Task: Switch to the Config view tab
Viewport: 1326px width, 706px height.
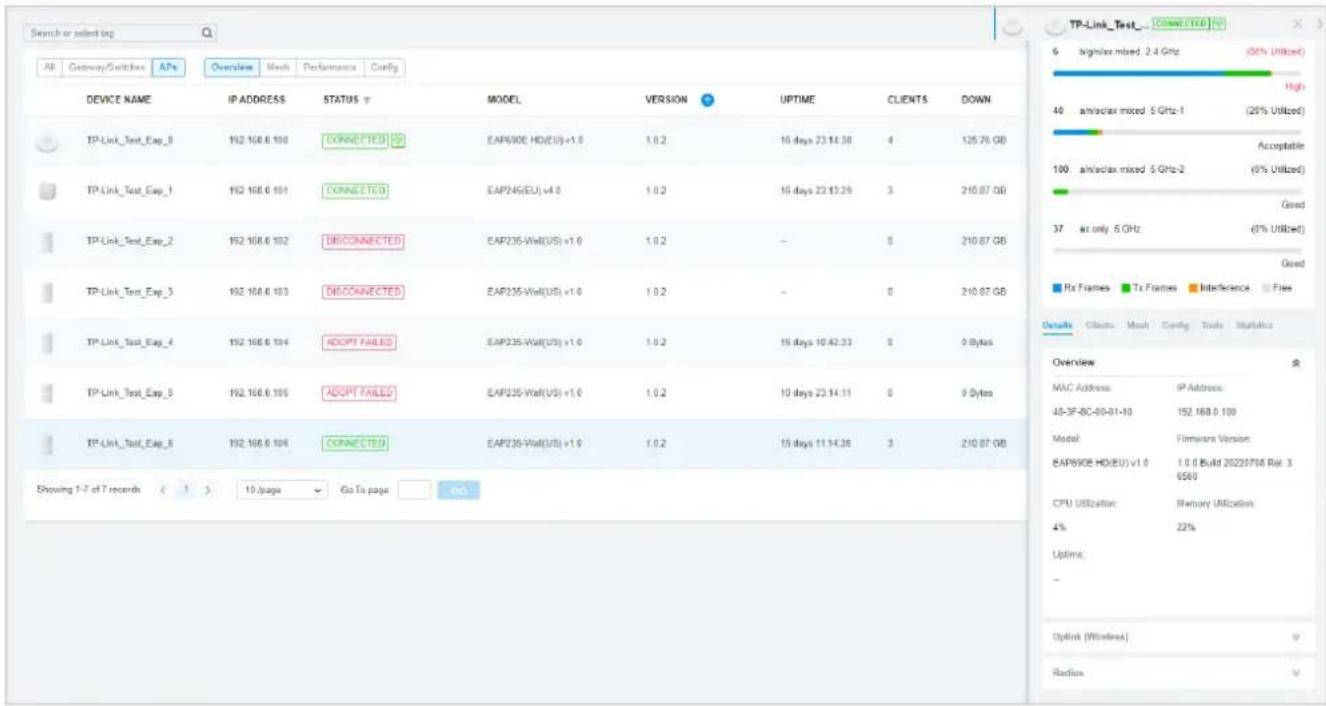Action: (385, 66)
